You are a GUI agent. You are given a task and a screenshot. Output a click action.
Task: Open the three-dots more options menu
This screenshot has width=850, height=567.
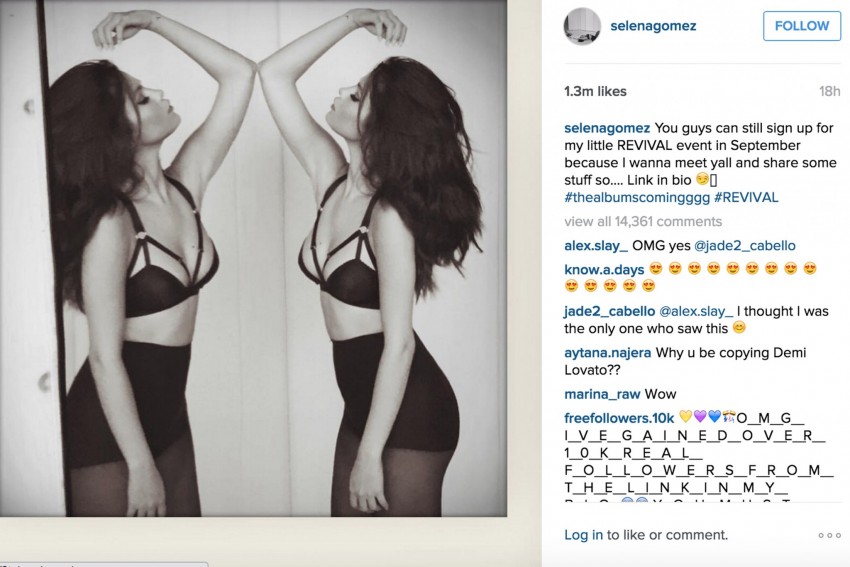click(x=829, y=535)
